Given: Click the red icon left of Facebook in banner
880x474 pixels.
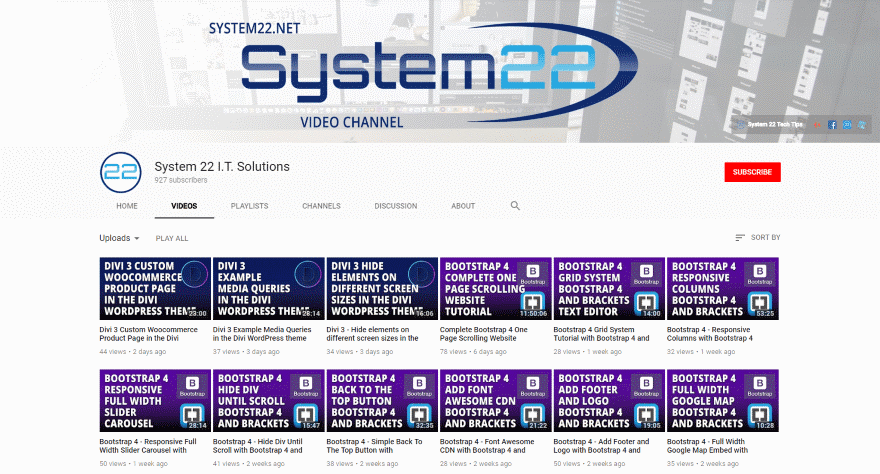Looking at the screenshot, I should click(817, 125).
